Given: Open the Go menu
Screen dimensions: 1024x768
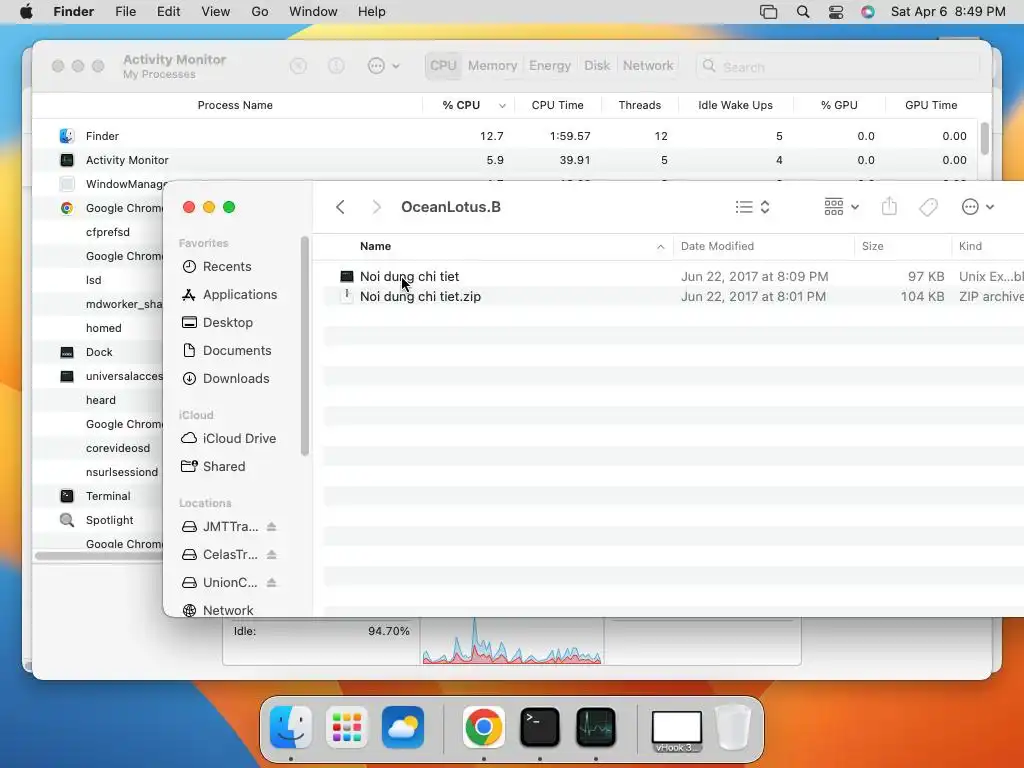Looking at the screenshot, I should click(260, 12).
